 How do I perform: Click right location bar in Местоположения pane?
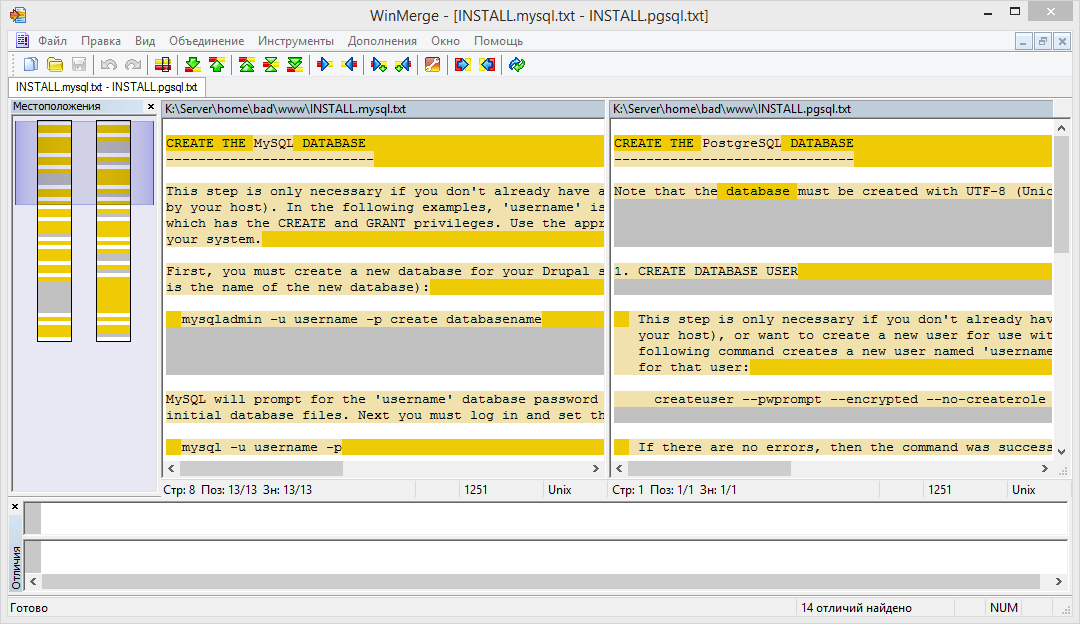[x=114, y=231]
